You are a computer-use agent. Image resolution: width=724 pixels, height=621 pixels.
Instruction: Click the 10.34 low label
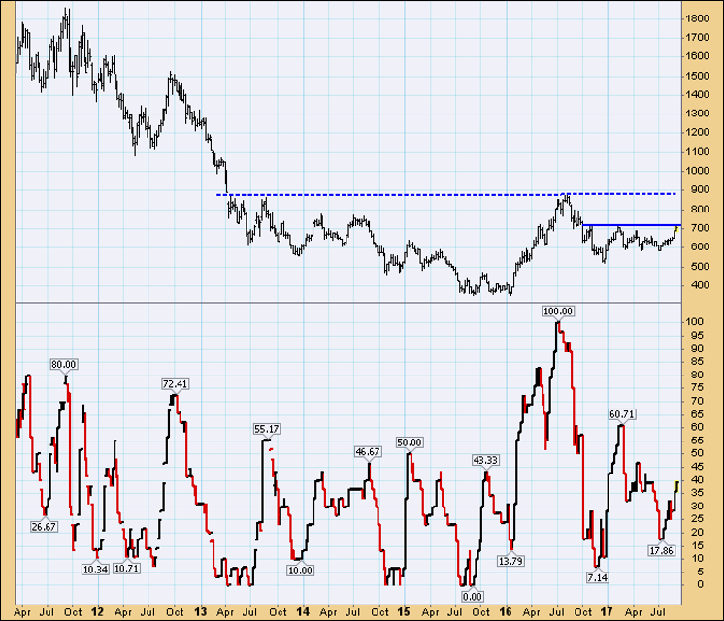(x=94, y=569)
